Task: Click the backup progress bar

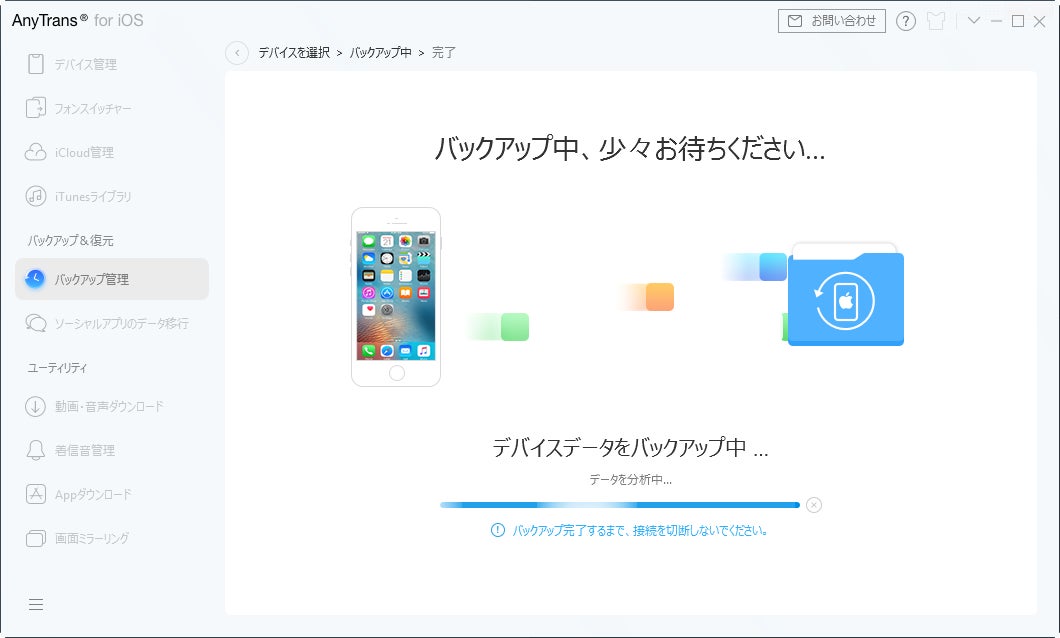Action: click(x=620, y=505)
